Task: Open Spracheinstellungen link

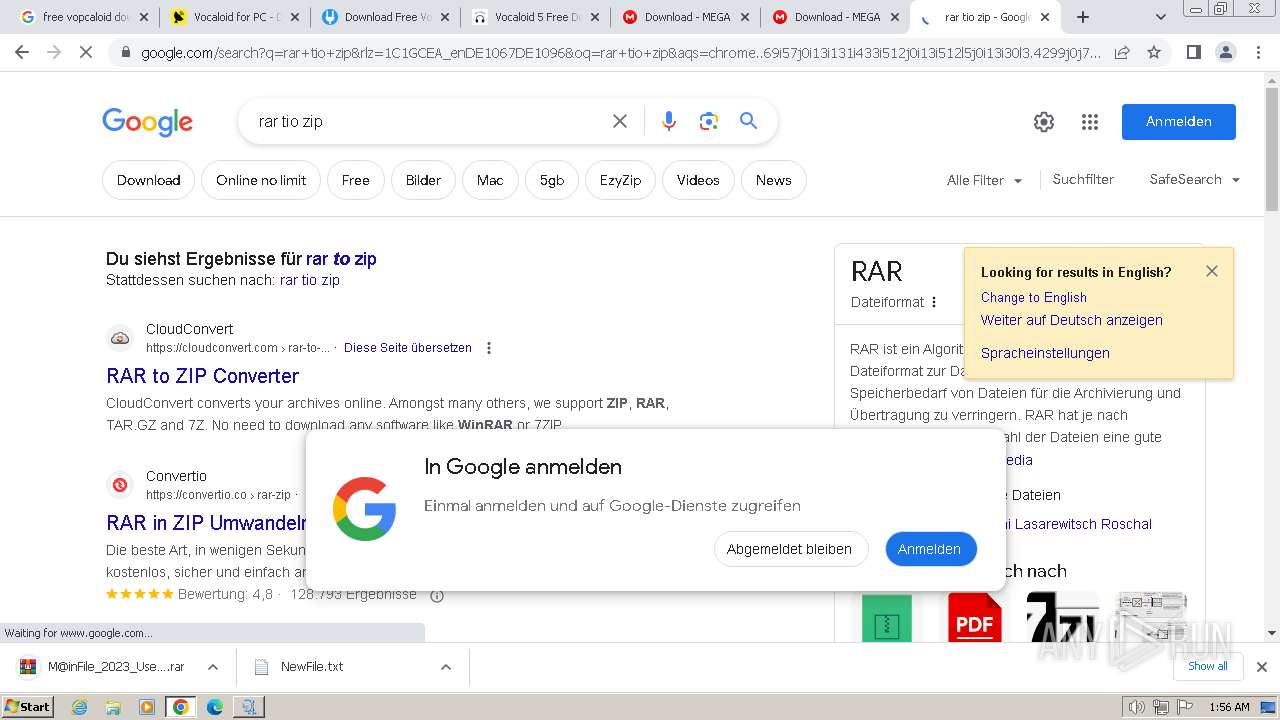Action: pos(1045,354)
